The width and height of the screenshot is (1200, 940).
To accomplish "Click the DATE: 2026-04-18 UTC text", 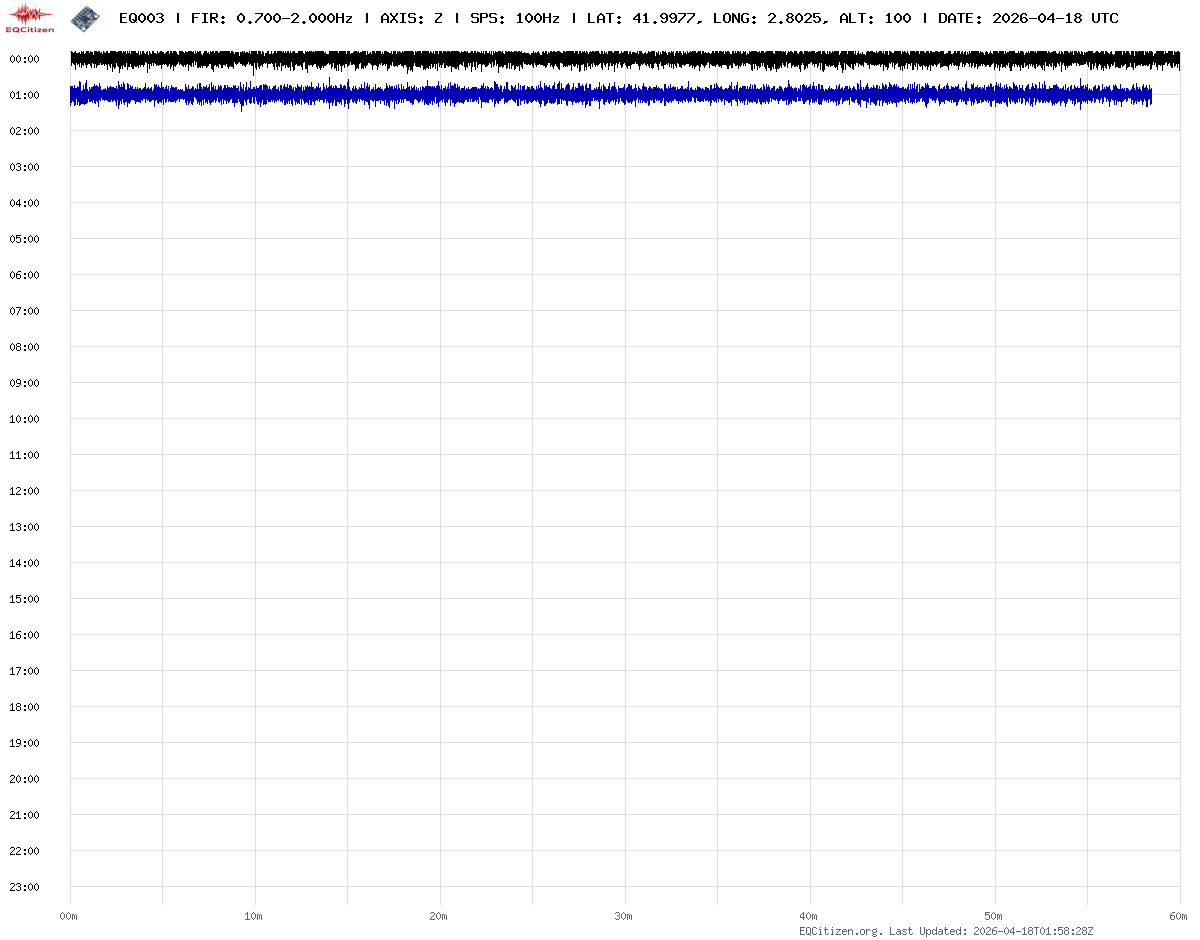I will pos(1028,19).
